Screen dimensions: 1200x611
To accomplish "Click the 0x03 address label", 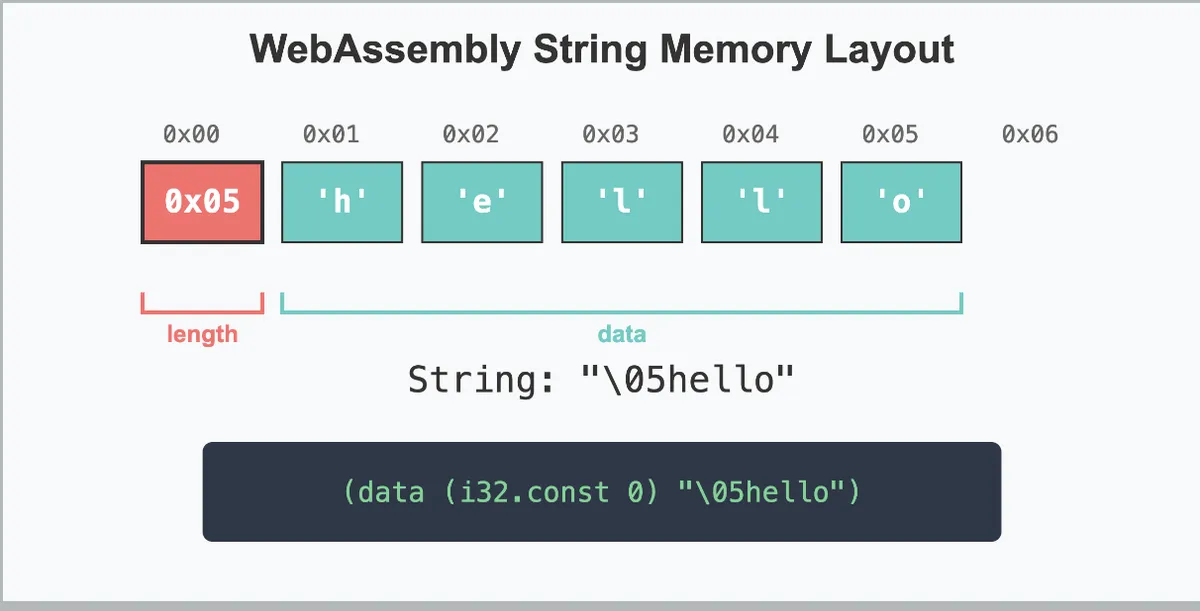I will pyautogui.click(x=610, y=134).
